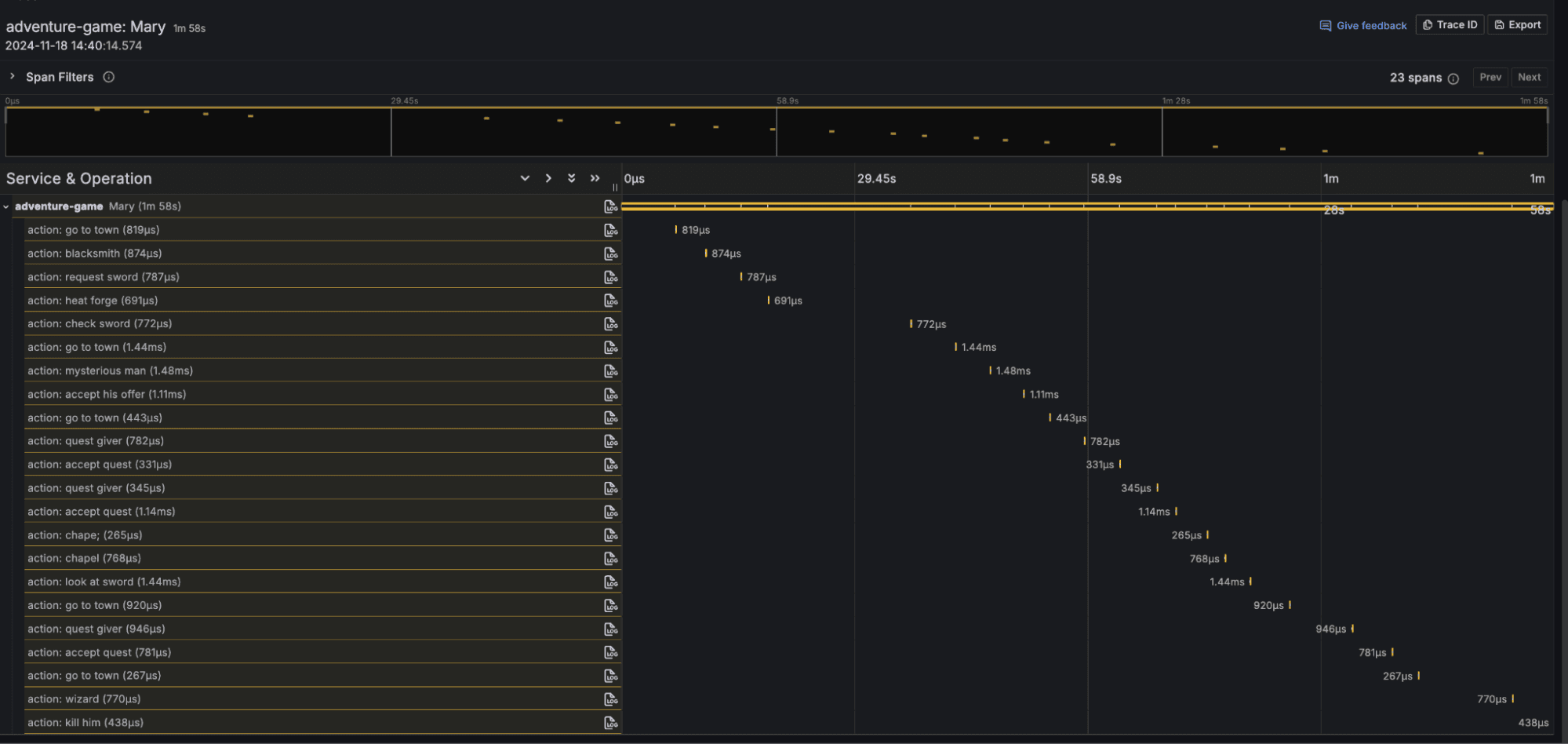Screen dimensions: 1568x744
Task: Copy the Trace ID
Action: [1450, 24]
